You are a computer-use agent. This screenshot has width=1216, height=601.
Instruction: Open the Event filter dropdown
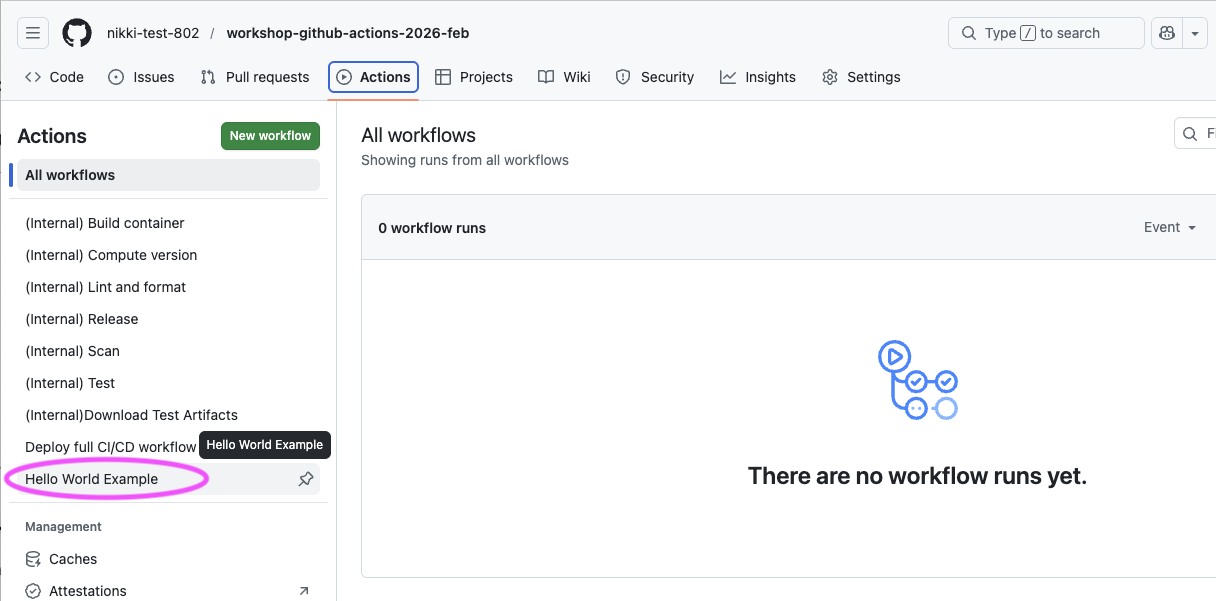(x=1168, y=227)
